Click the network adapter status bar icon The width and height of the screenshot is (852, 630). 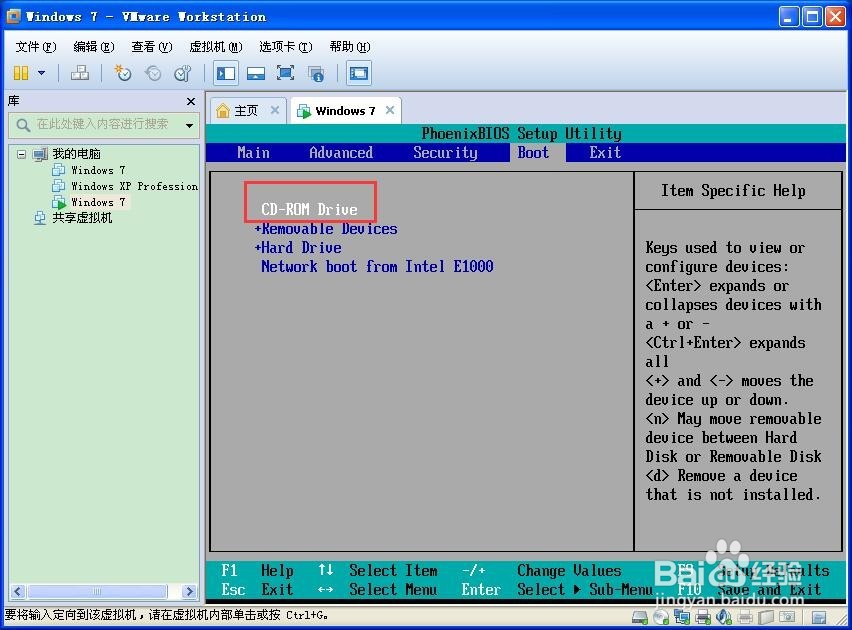pyautogui.click(x=681, y=617)
